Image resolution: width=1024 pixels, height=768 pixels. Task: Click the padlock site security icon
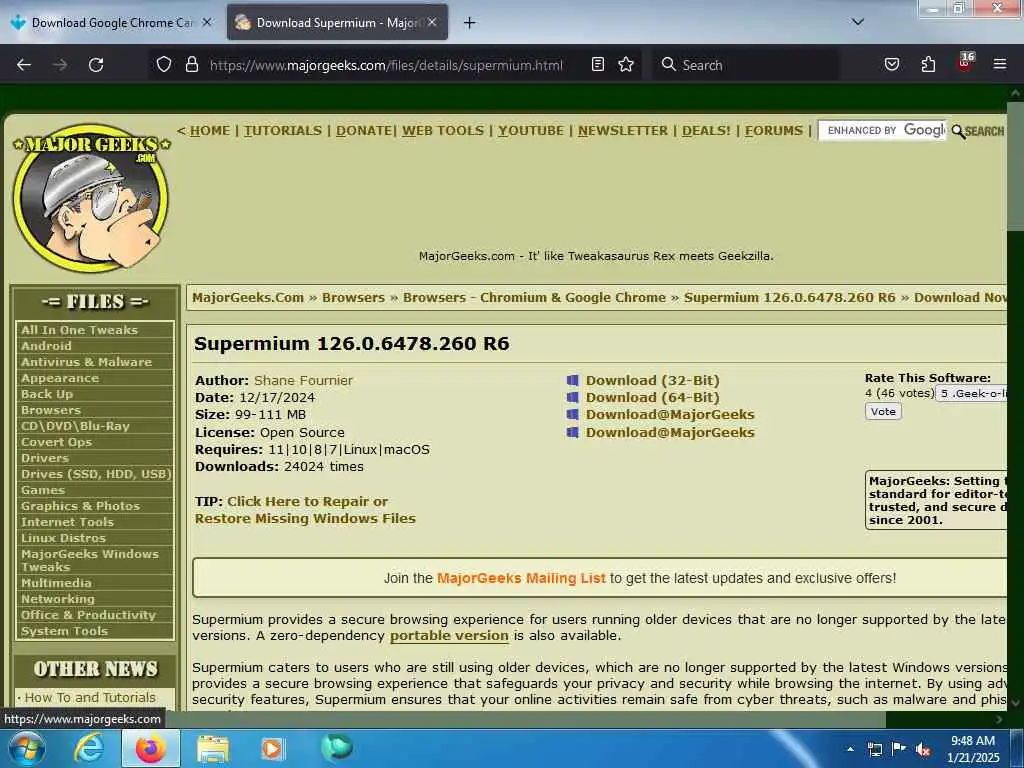pos(191,65)
